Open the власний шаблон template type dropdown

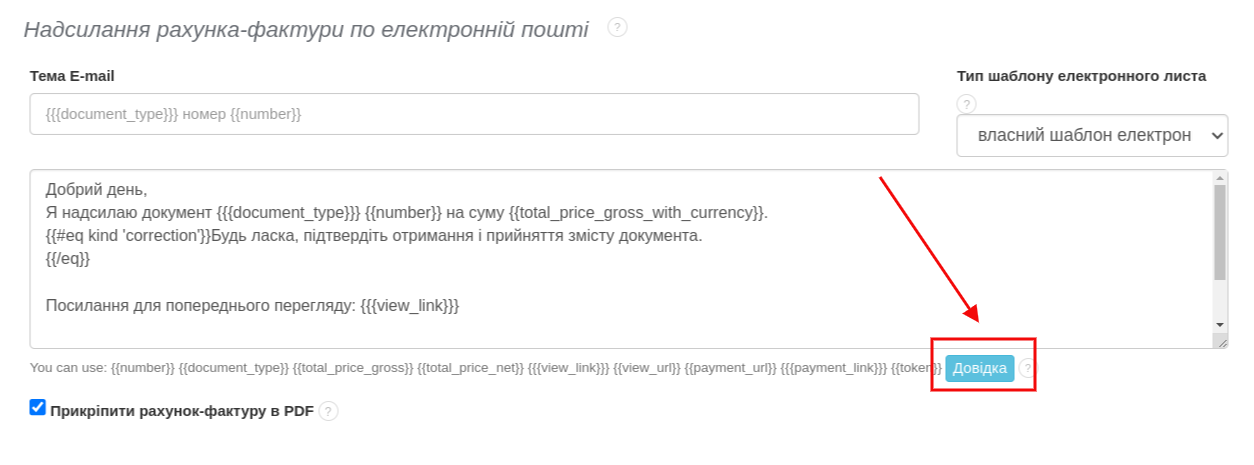click(1091, 135)
